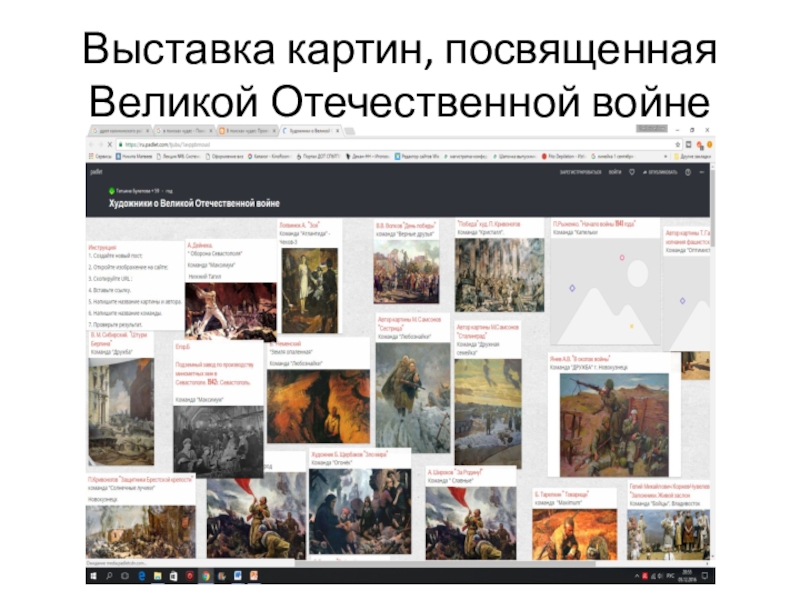Click the Инструкция post heading
This screenshot has width=800, height=600.
pyautogui.click(x=103, y=247)
